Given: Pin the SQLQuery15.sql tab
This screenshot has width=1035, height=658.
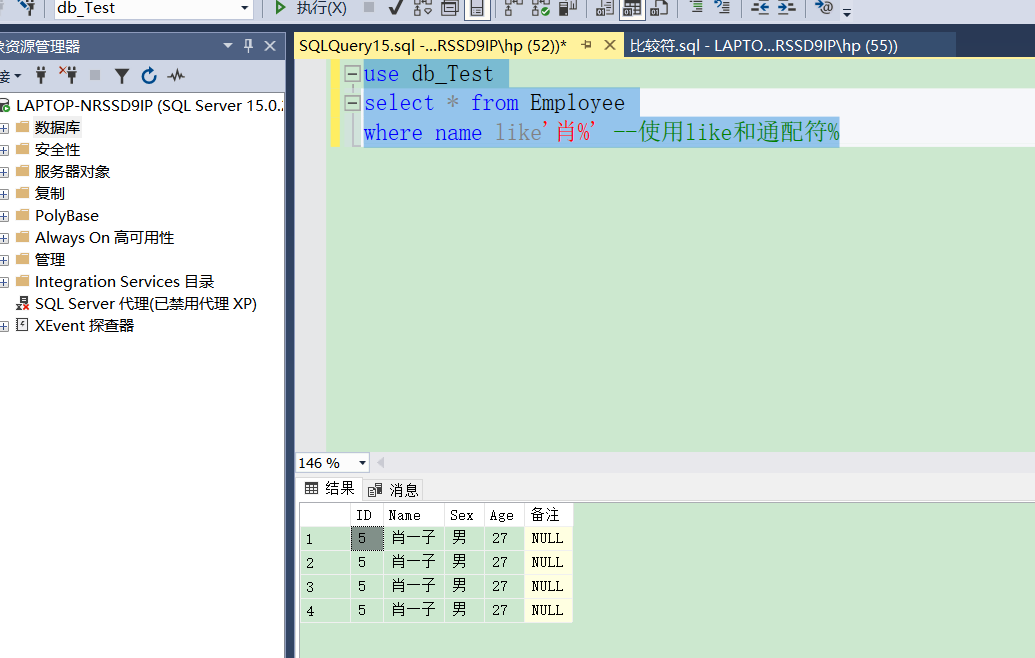Looking at the screenshot, I should tap(586, 45).
